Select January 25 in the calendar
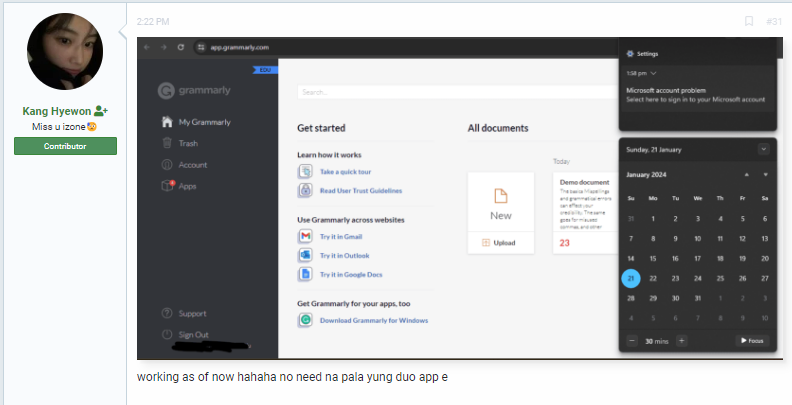 point(720,278)
